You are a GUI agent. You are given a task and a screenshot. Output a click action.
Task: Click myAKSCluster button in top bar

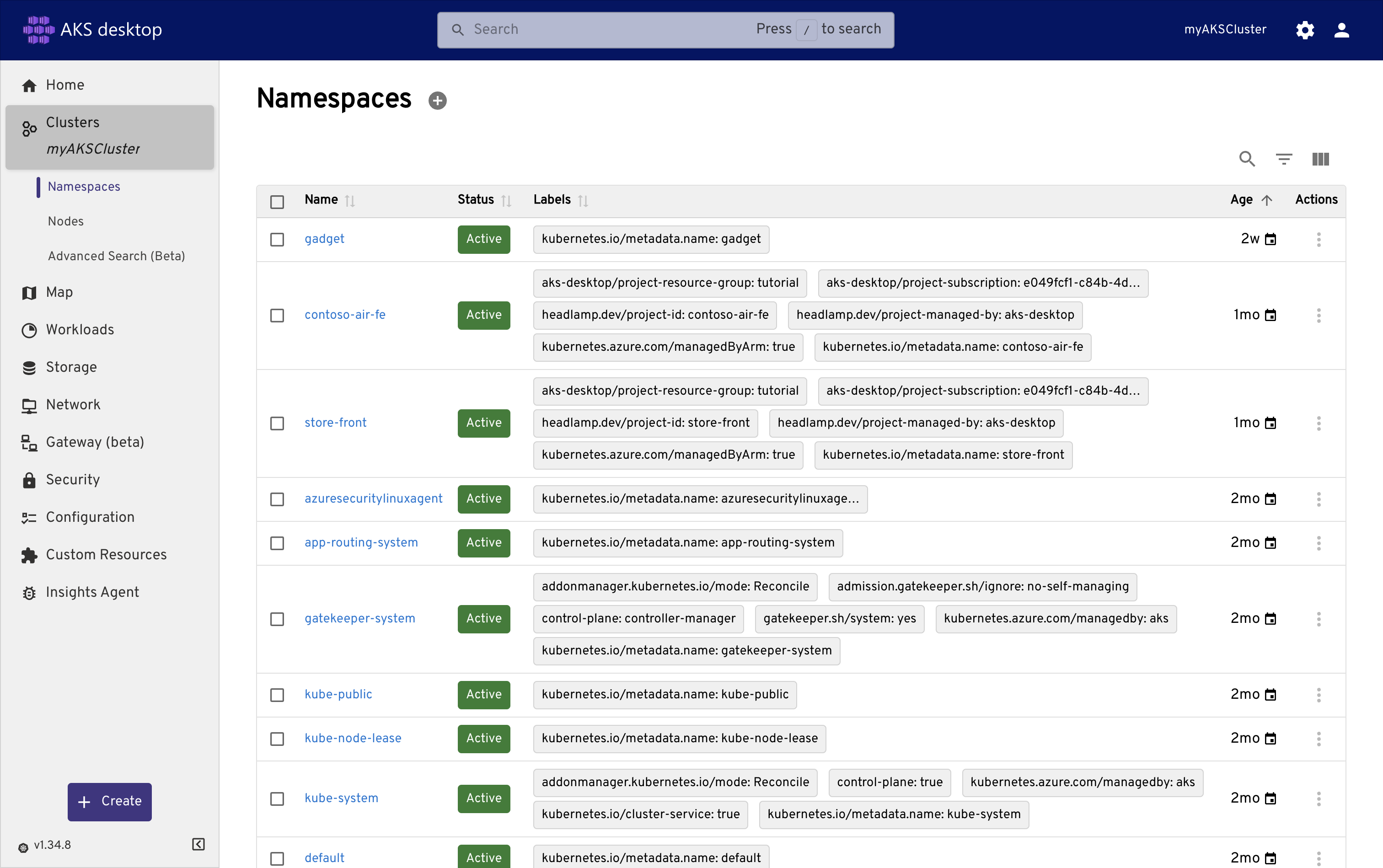click(1225, 29)
